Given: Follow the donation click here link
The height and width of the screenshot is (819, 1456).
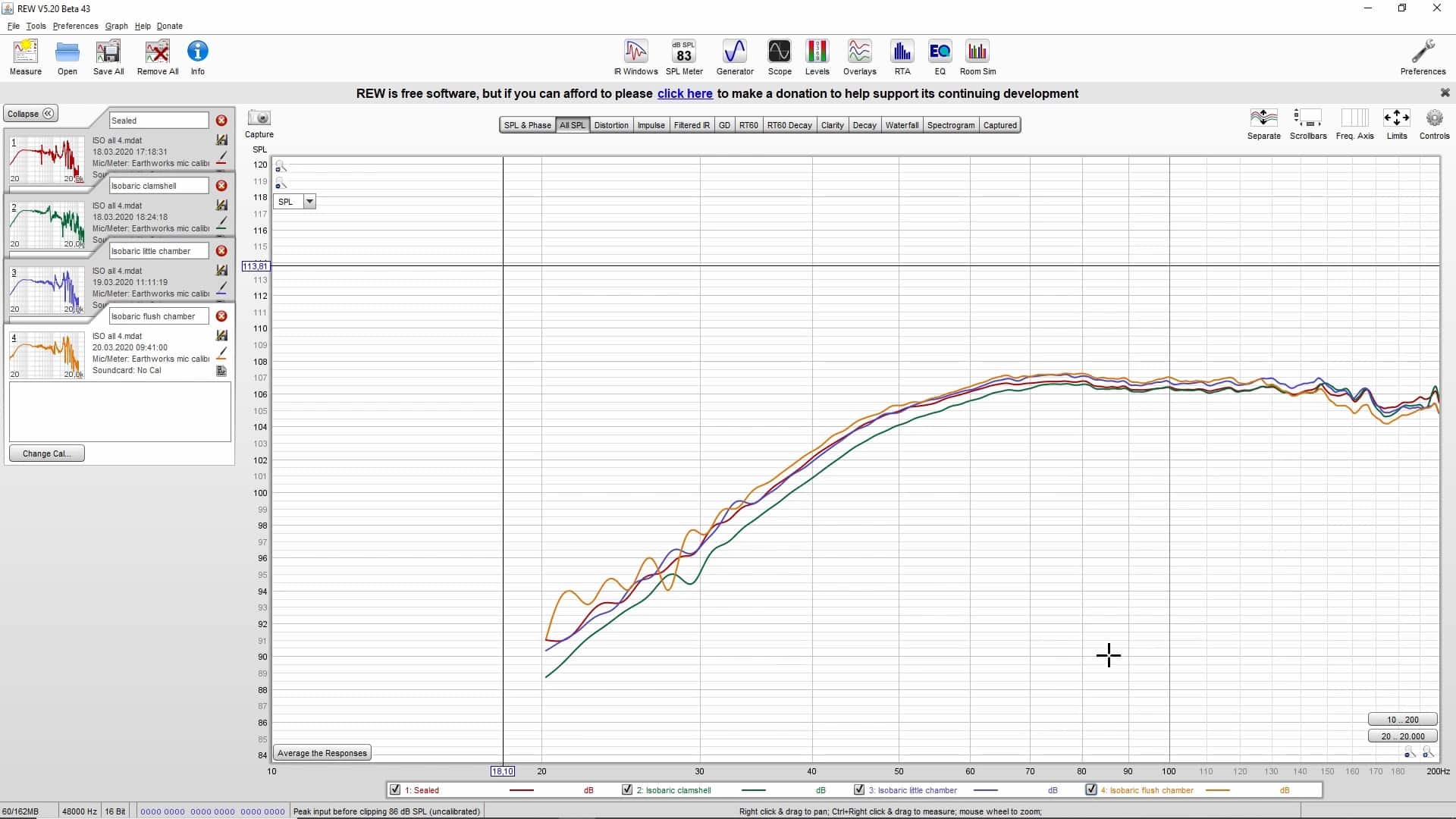Looking at the screenshot, I should [x=684, y=93].
